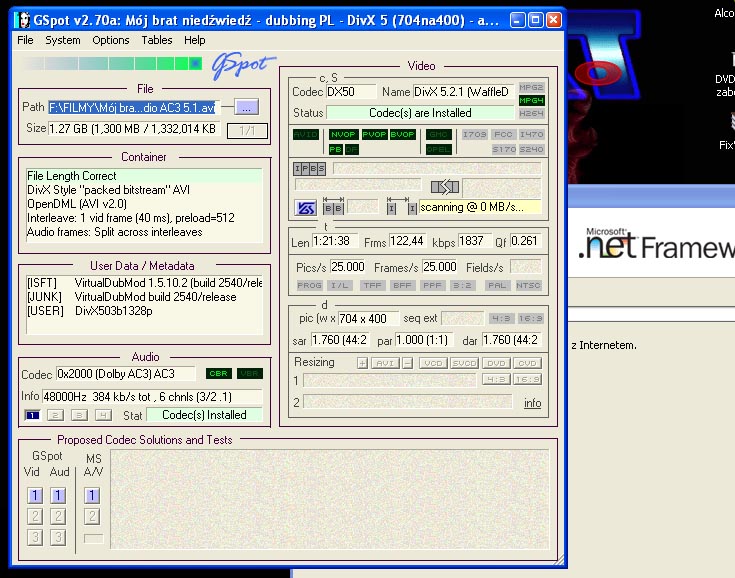This screenshot has width=735, height=578.
Task: Click the browse file button beside Path
Action: tap(247, 107)
